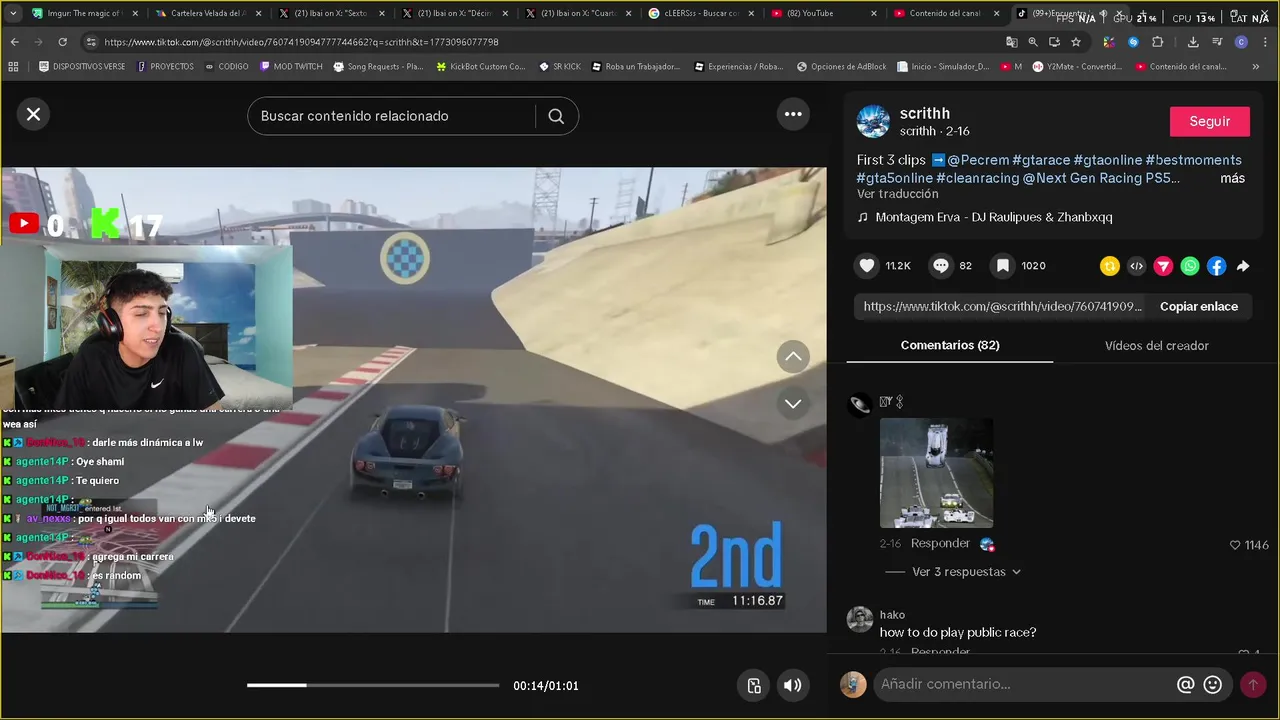This screenshot has width=1280, height=720.
Task: Click the translate page icon in address bar
Action: point(1012,42)
